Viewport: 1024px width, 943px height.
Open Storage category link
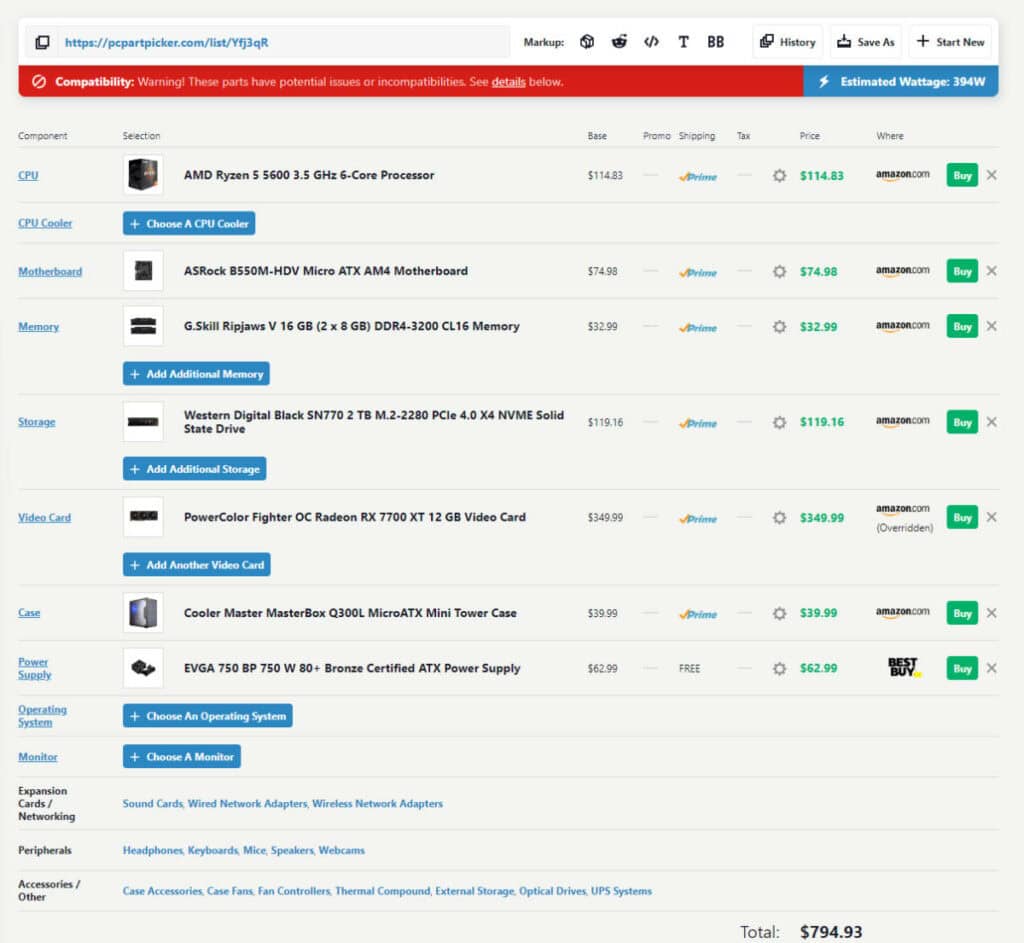coord(37,422)
